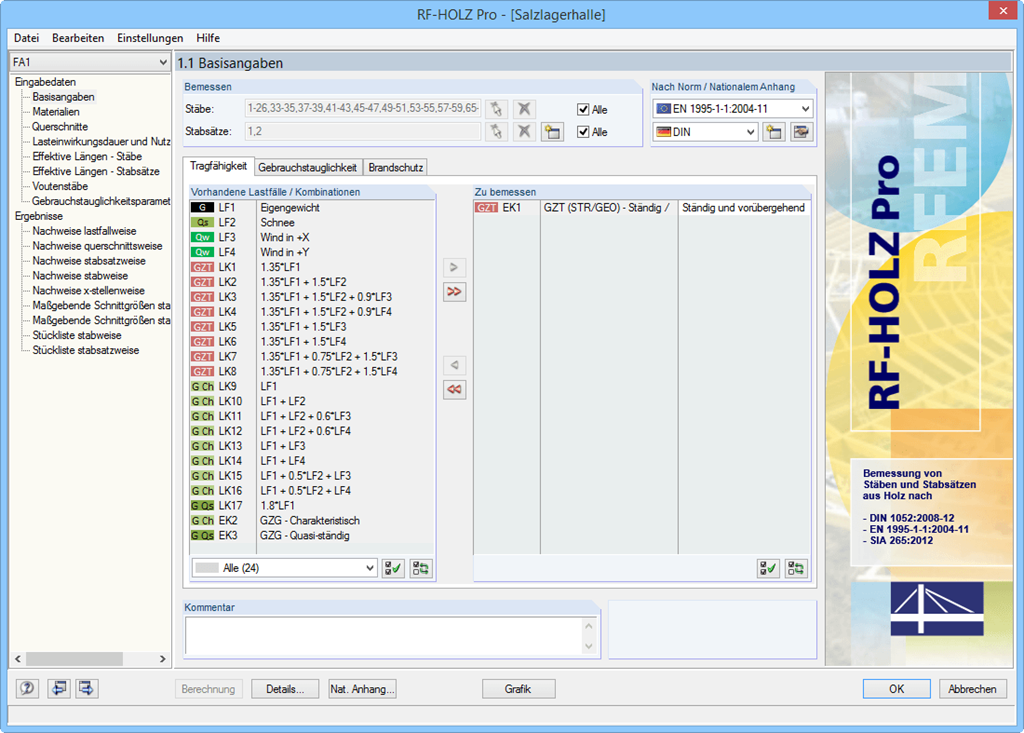Click the Nat. Anhang... button
1024x733 pixels.
[x=362, y=689]
